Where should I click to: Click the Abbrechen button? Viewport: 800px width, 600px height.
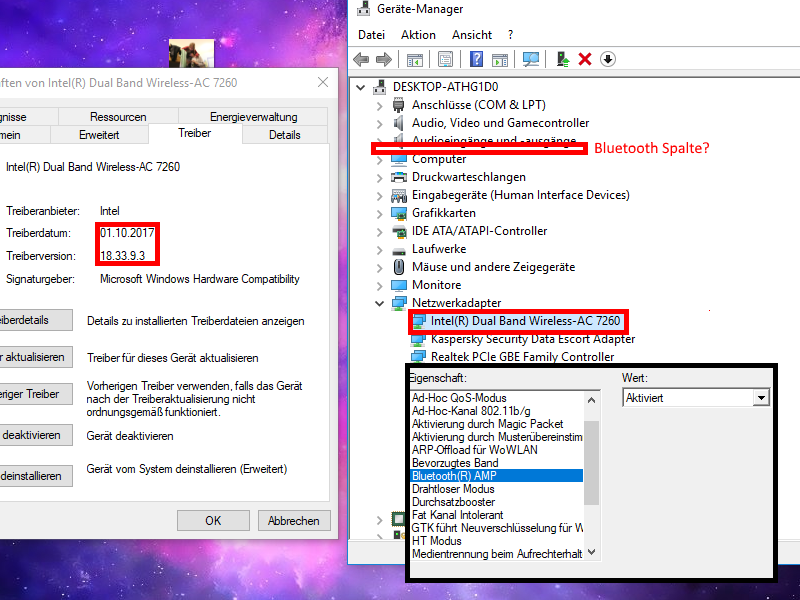pyautogui.click(x=294, y=520)
